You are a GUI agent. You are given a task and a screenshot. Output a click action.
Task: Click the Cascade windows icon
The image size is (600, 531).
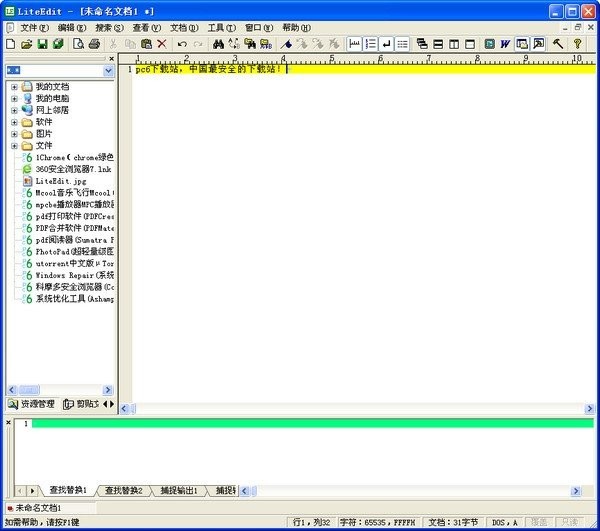pos(422,44)
